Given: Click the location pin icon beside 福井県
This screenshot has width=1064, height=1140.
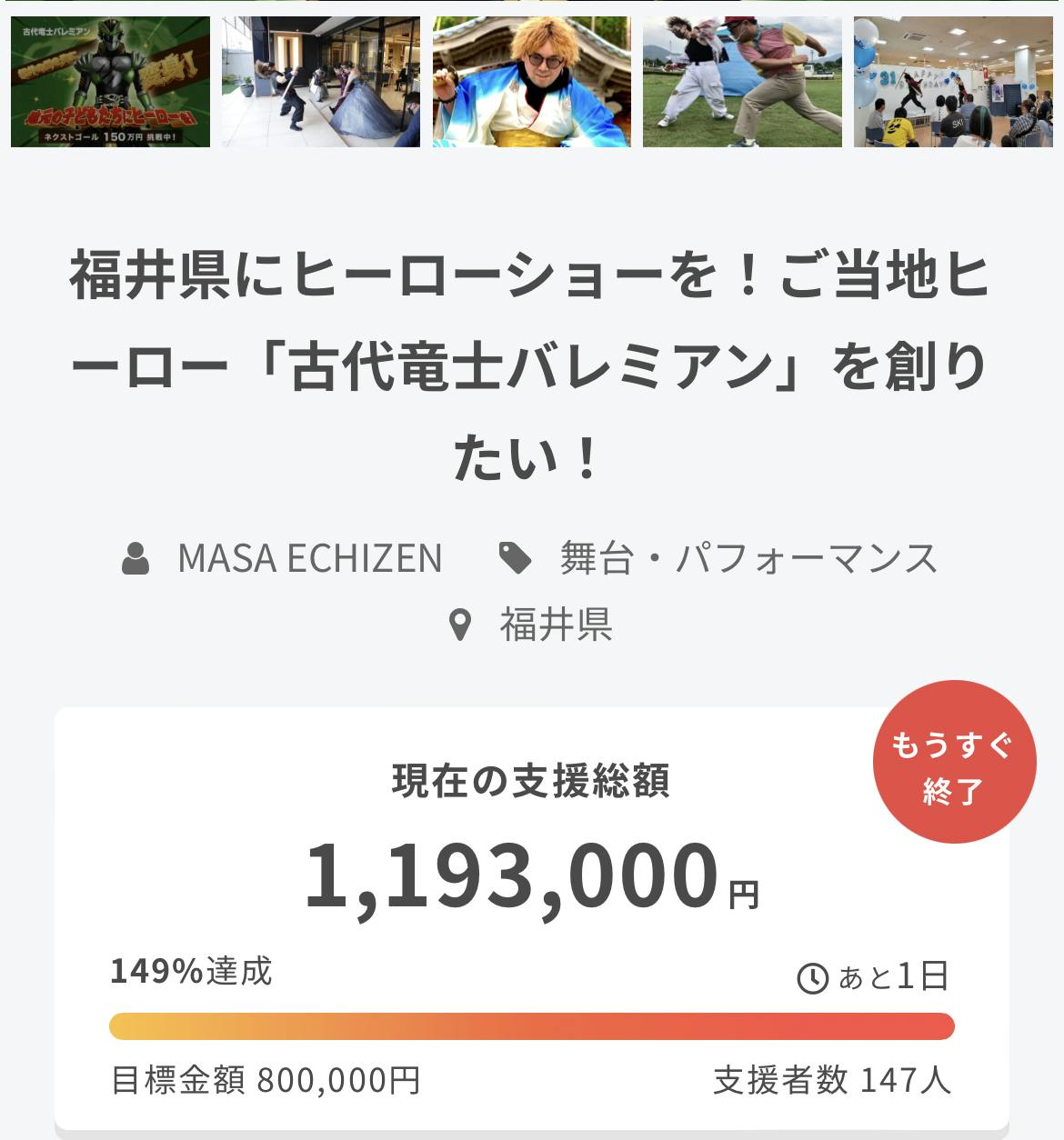Looking at the screenshot, I should 461,625.
